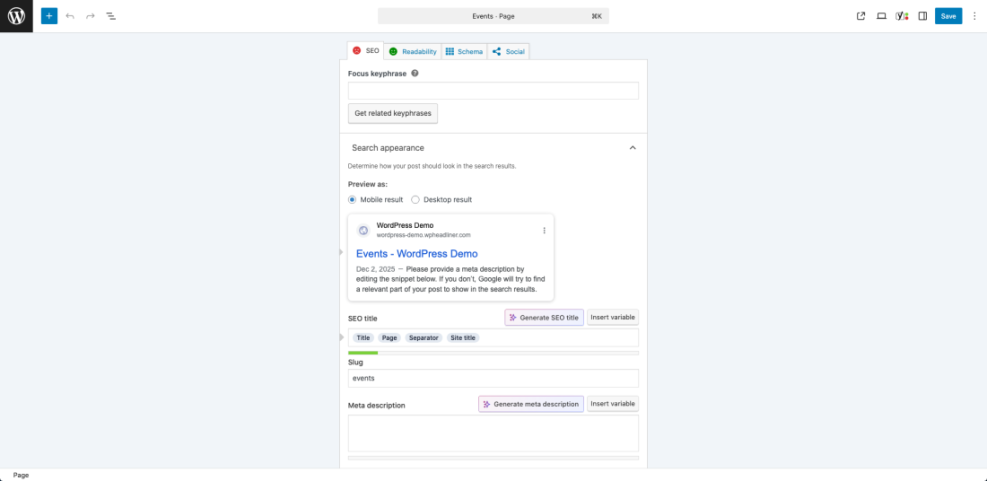Click the Meta description text area
The image size is (987, 481).
[493, 433]
